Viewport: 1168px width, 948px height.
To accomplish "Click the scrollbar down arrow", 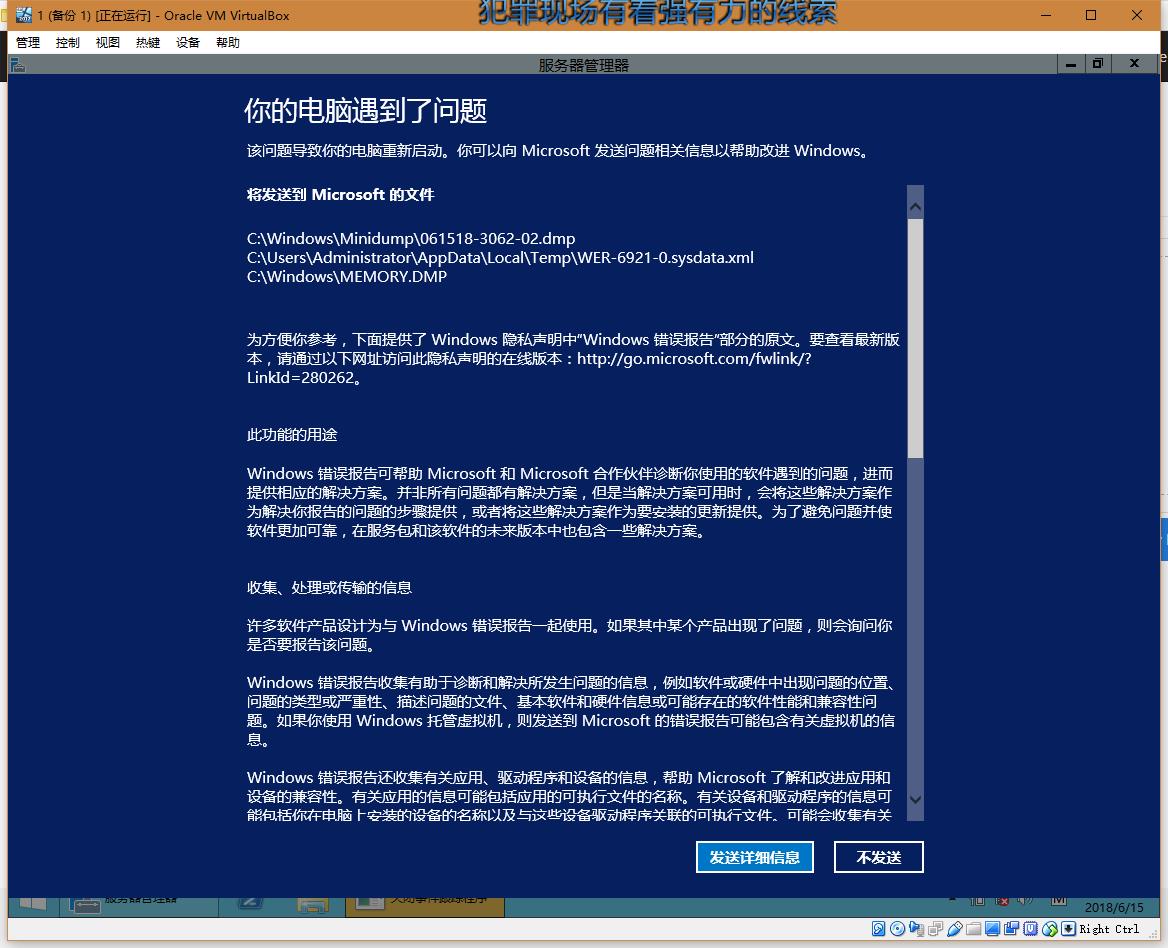I will (x=916, y=799).
